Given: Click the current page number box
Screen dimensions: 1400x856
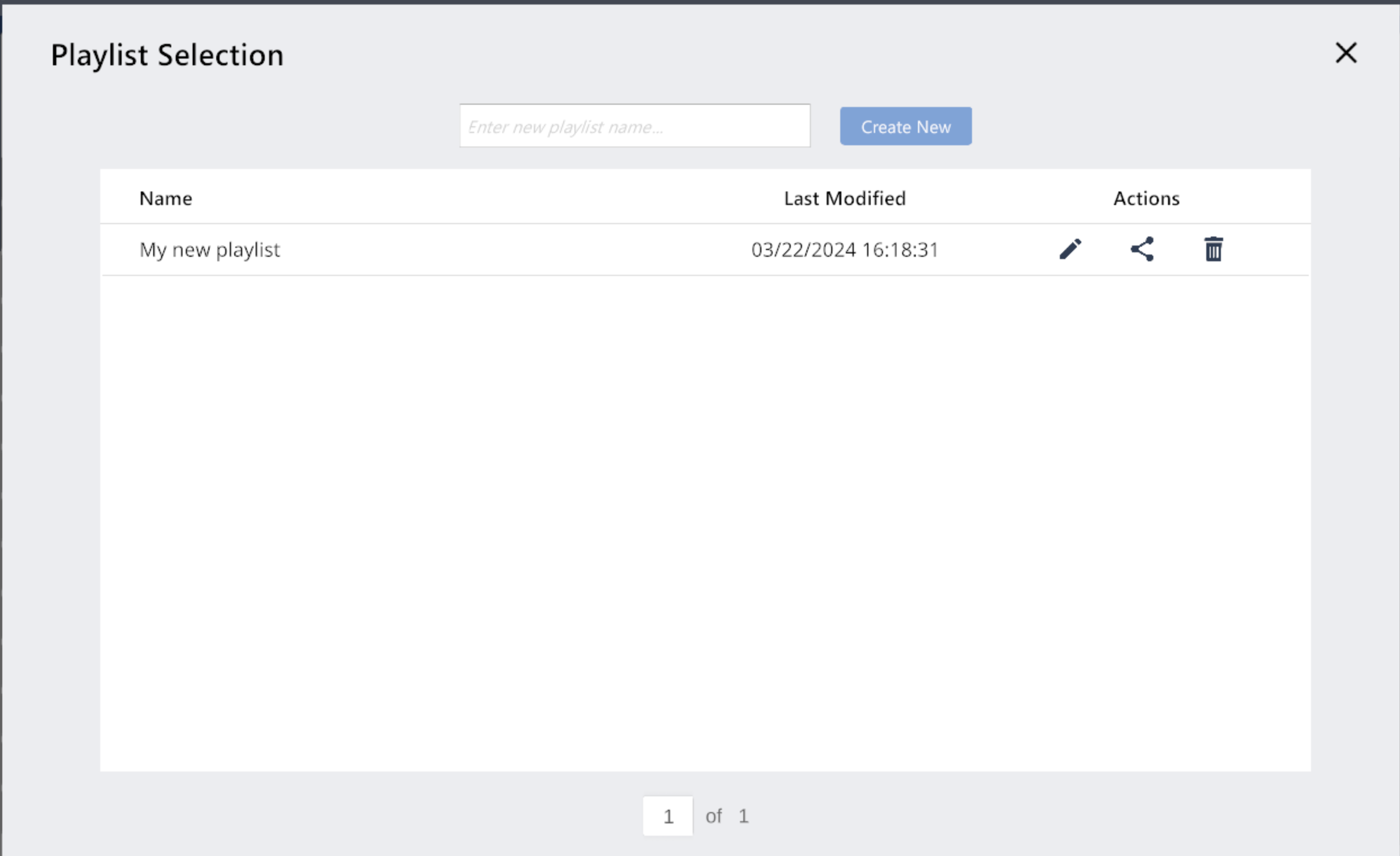Looking at the screenshot, I should 667,816.
